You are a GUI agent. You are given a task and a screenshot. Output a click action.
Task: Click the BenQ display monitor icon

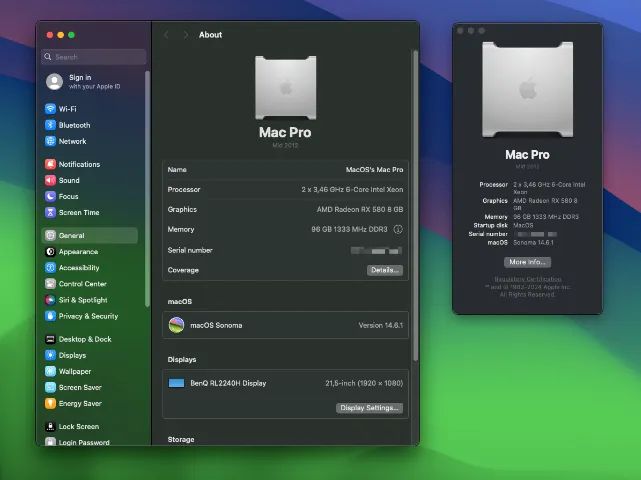pyautogui.click(x=177, y=383)
